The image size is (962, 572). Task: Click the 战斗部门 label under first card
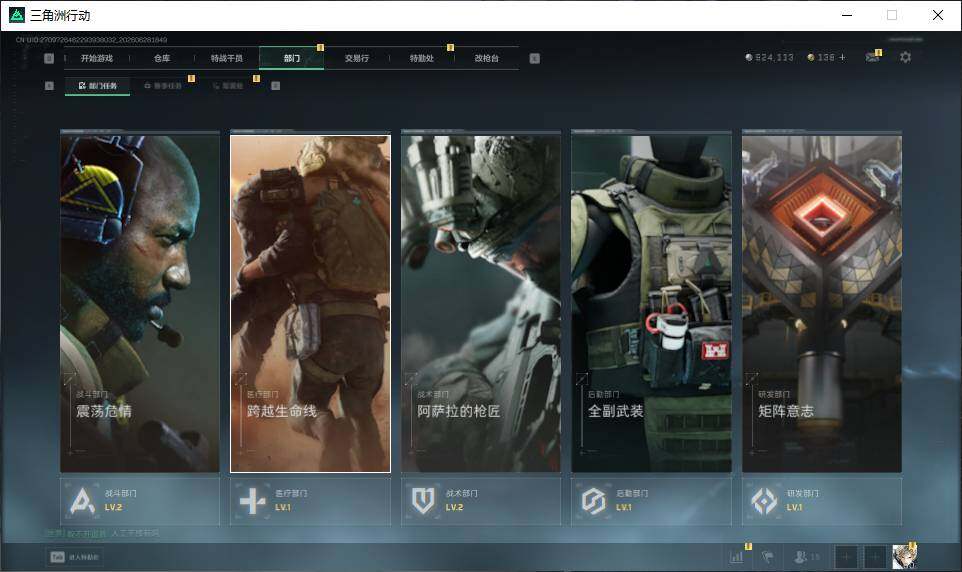pyautogui.click(x=121, y=493)
